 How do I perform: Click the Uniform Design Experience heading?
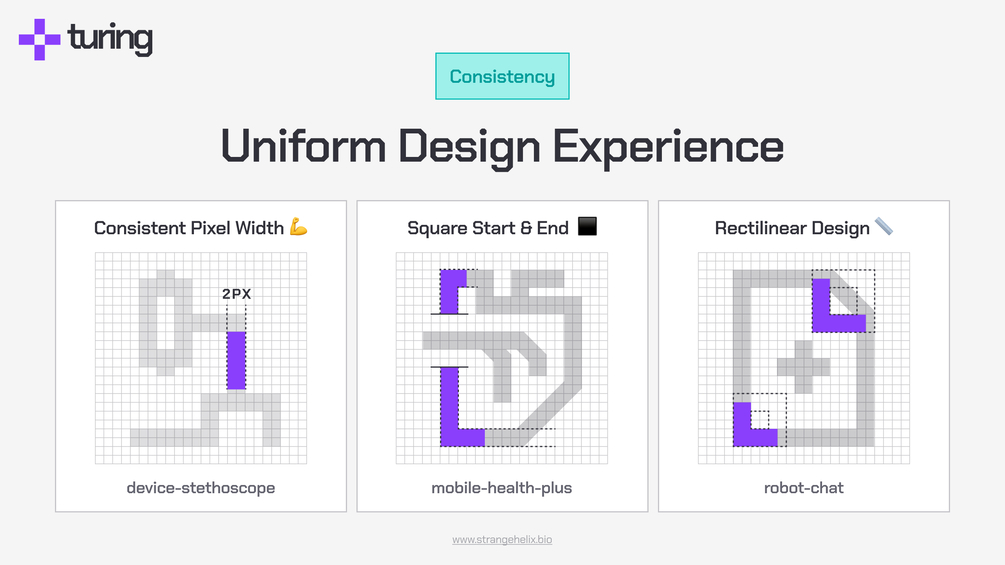tap(502, 147)
